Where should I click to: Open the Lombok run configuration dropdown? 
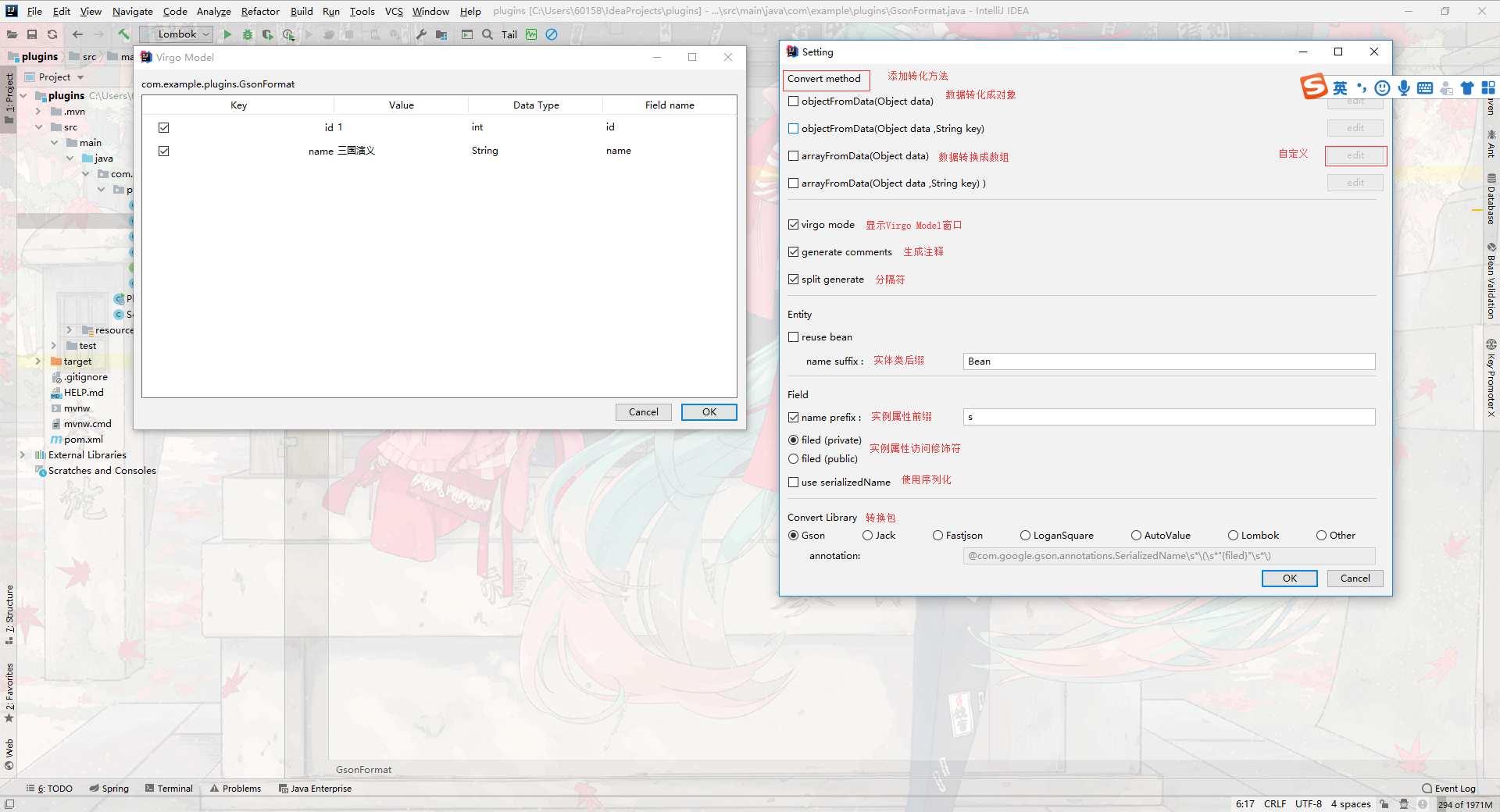pyautogui.click(x=176, y=34)
